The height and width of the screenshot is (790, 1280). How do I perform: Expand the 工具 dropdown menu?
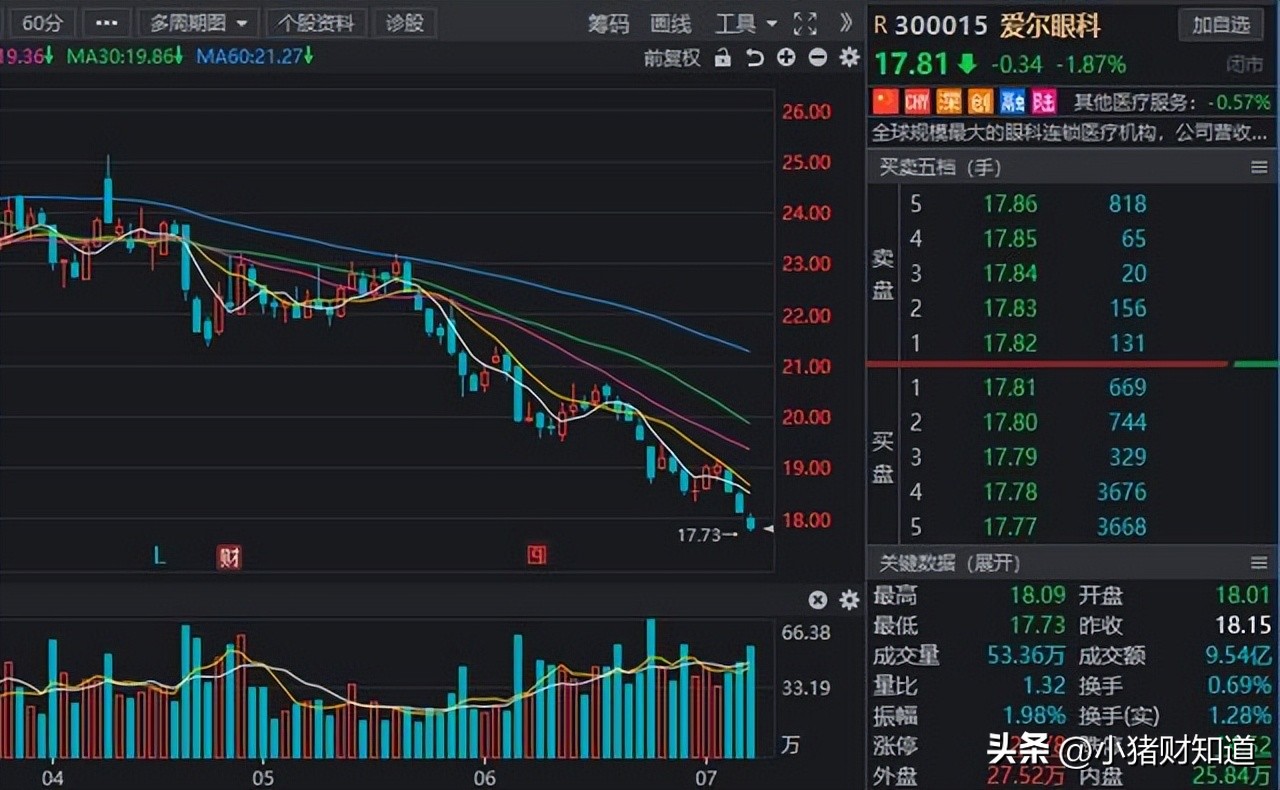point(744,23)
